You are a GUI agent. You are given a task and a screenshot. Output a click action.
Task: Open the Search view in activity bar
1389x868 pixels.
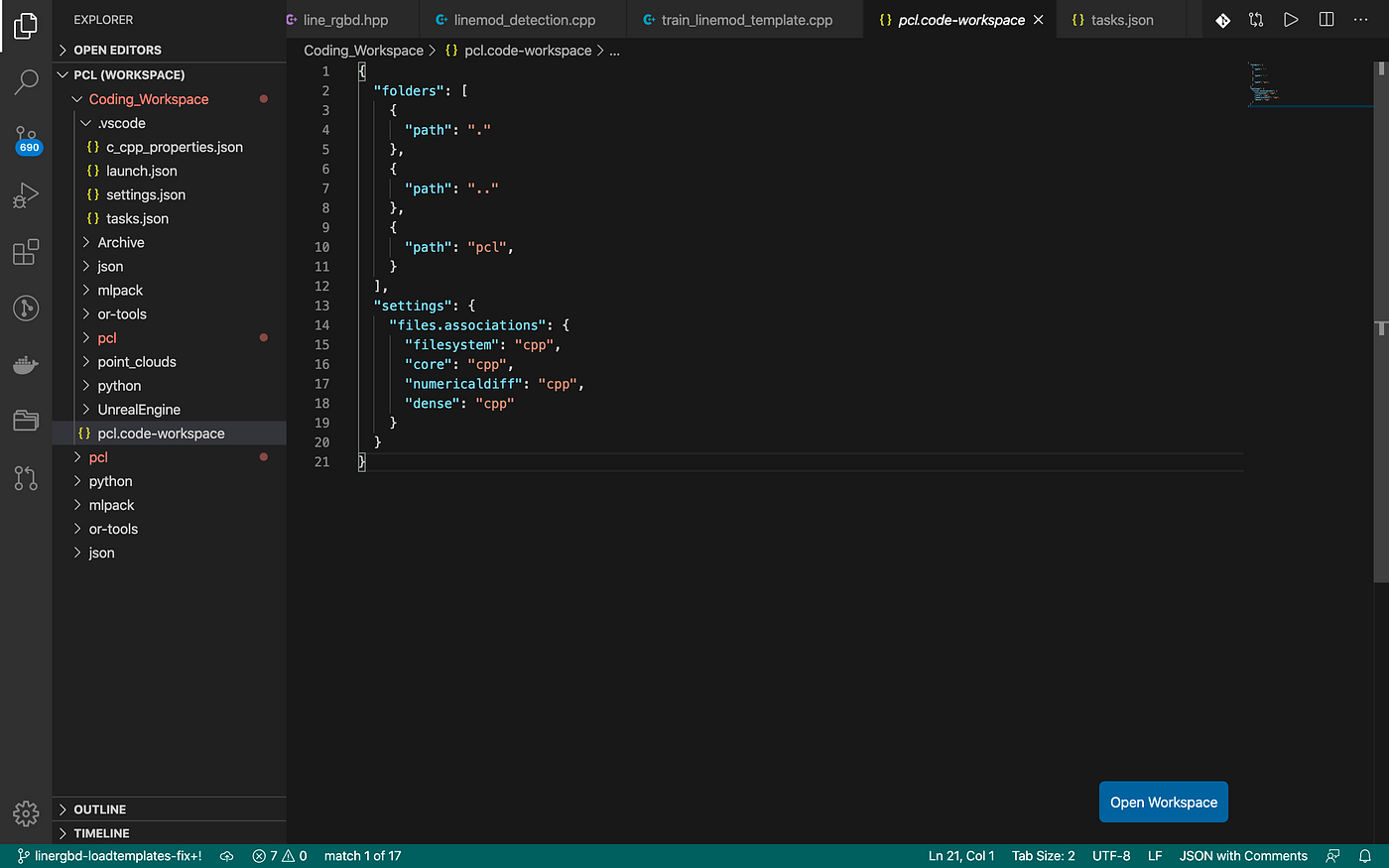point(26,81)
